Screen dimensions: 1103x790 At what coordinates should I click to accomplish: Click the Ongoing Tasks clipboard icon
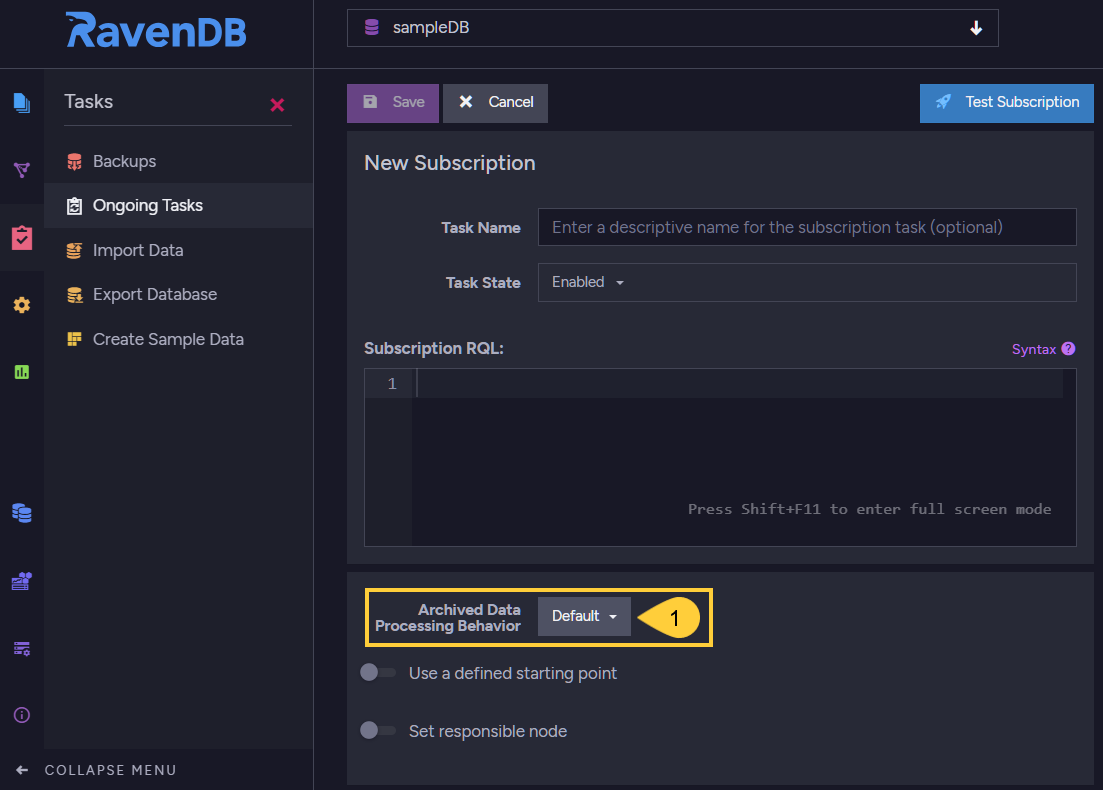[74, 206]
